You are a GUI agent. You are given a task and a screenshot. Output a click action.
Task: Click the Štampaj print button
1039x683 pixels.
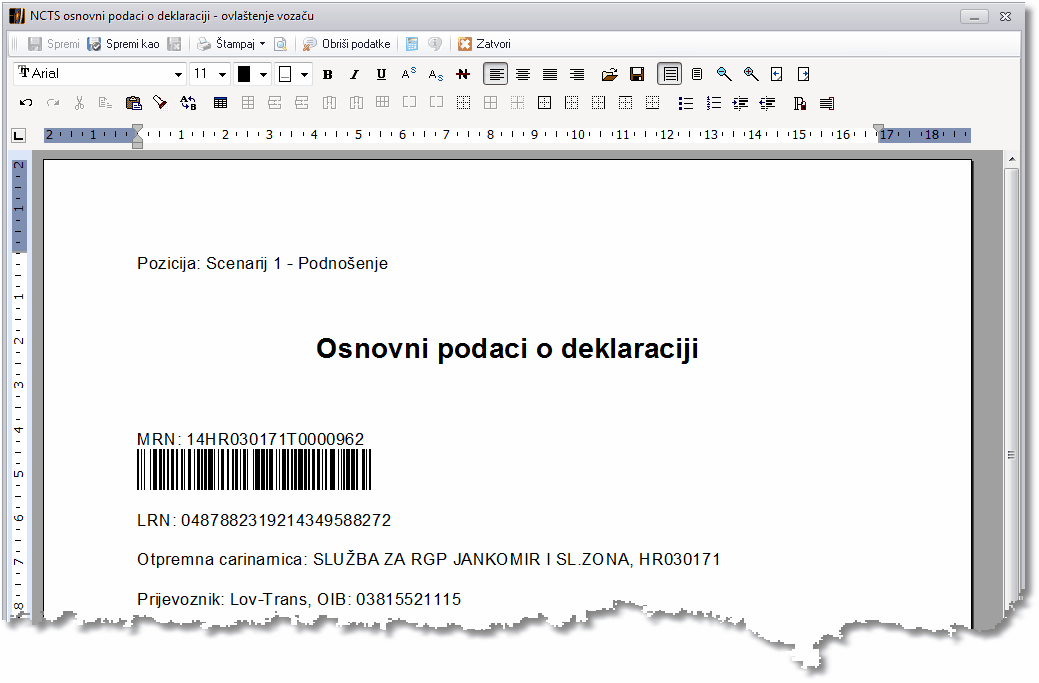pos(226,44)
